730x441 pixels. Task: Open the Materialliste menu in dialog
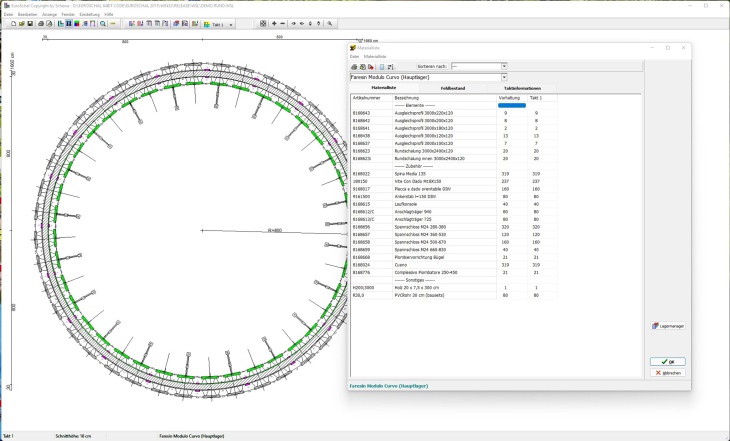(374, 57)
